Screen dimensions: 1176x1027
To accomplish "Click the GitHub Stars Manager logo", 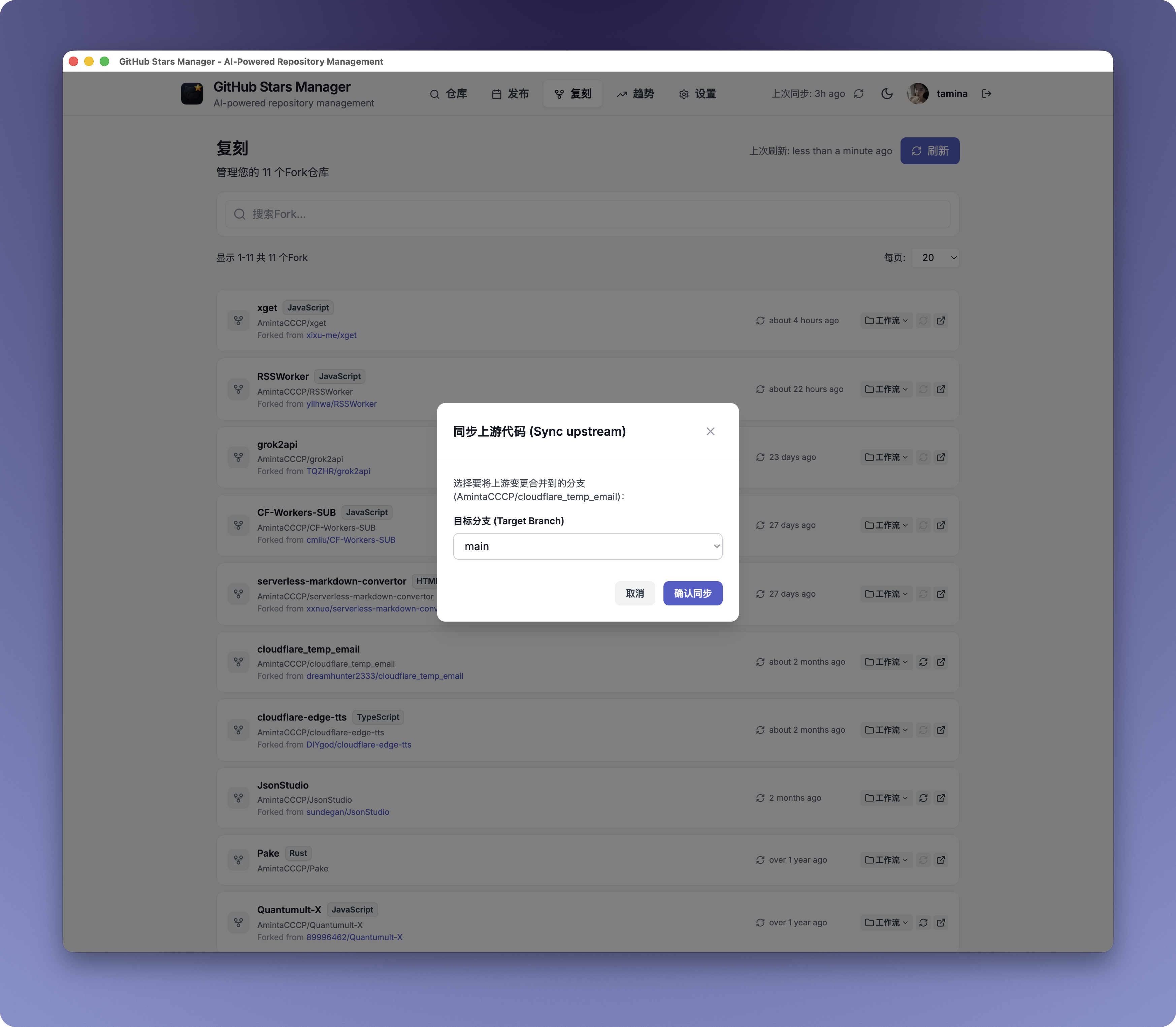I will 192,94.
